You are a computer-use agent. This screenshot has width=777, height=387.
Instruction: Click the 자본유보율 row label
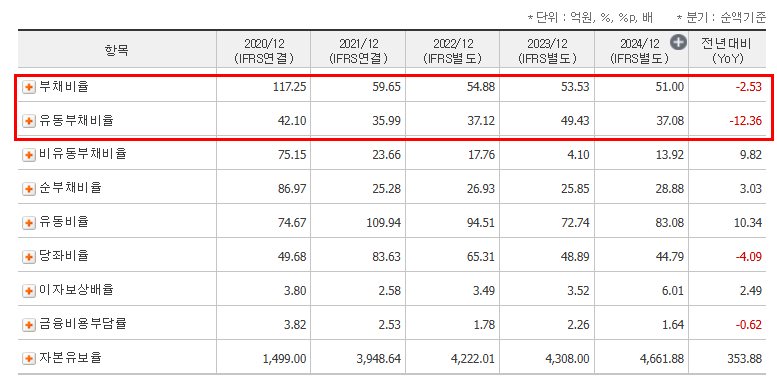(x=70, y=357)
